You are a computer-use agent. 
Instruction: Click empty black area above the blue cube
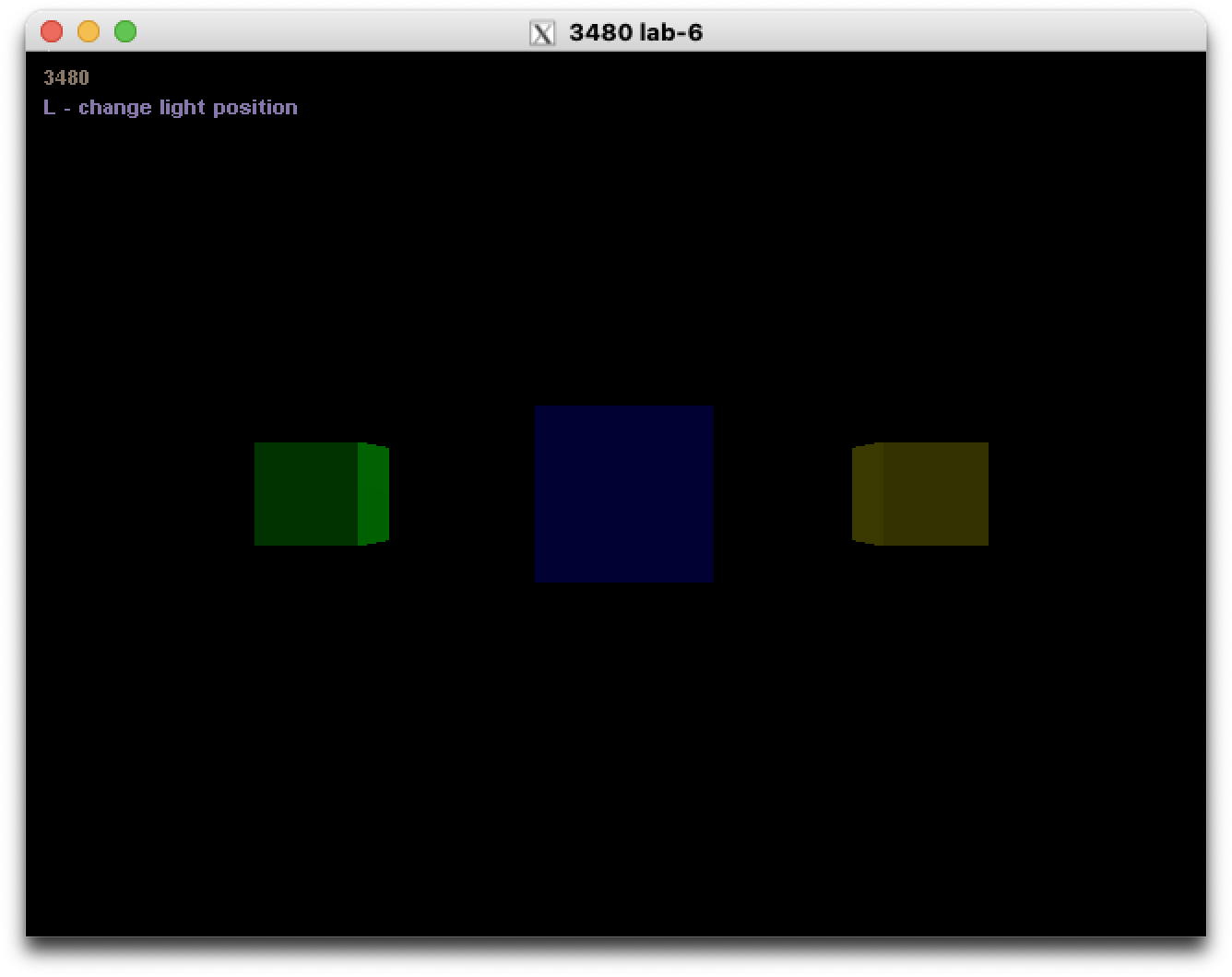623,277
